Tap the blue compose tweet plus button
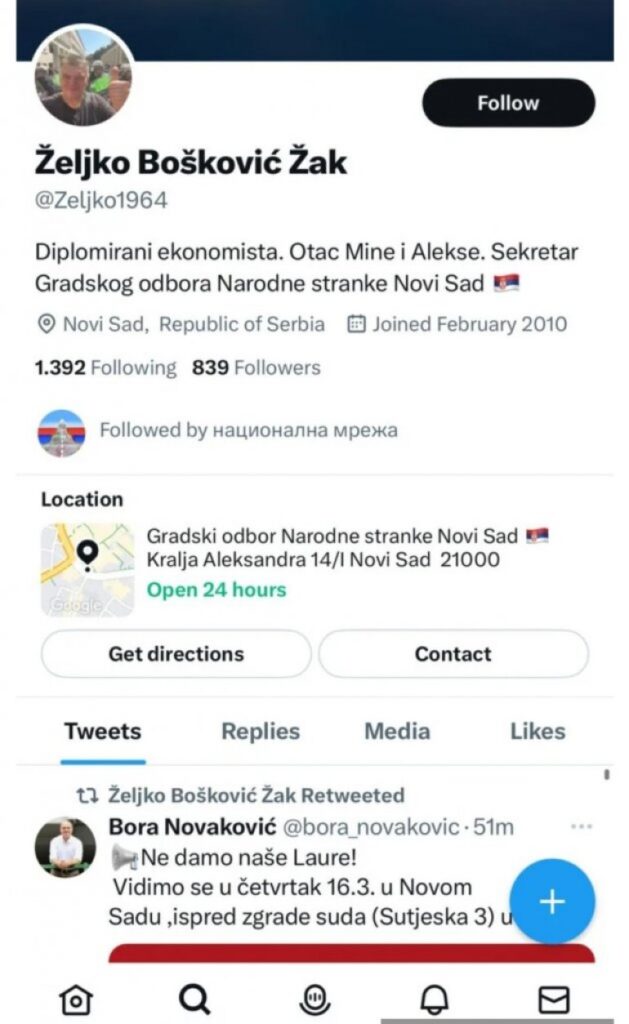 point(552,901)
